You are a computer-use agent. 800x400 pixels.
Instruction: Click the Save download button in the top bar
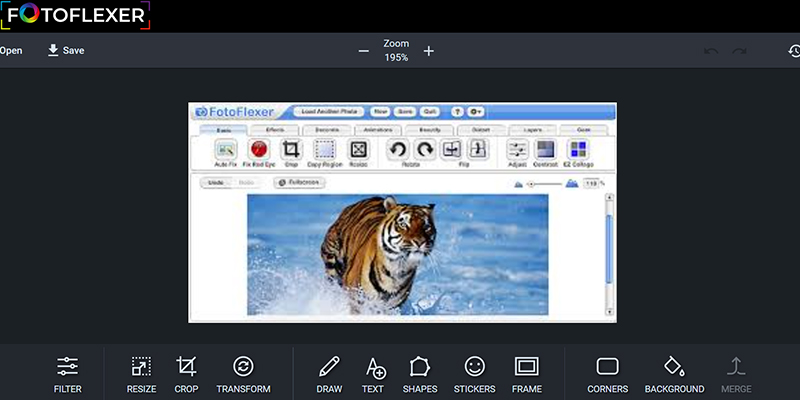[x=66, y=51]
